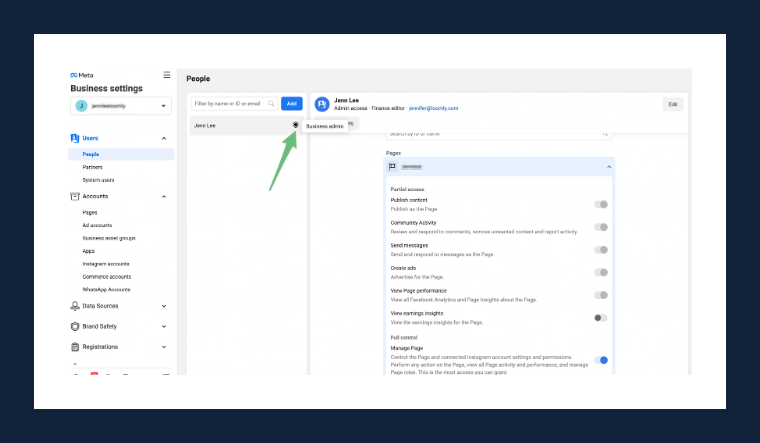This screenshot has width=760, height=443.
Task: Click the Accounts section heading
Action: 95,196
